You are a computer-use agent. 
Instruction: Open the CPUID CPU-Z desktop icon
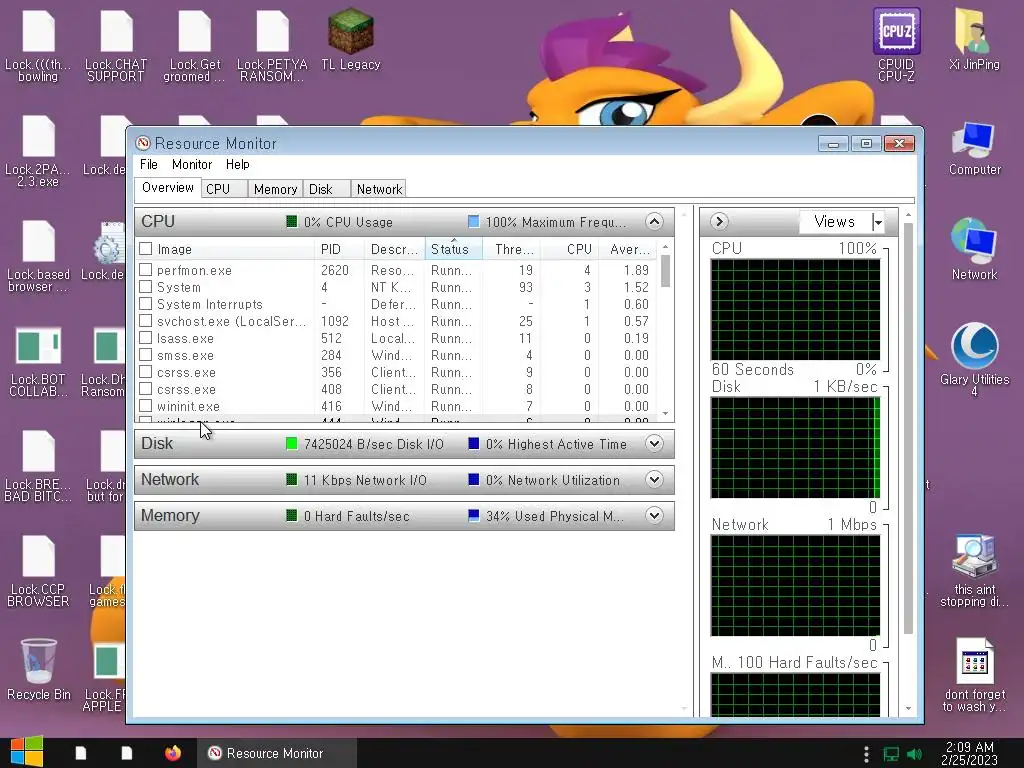point(896,44)
